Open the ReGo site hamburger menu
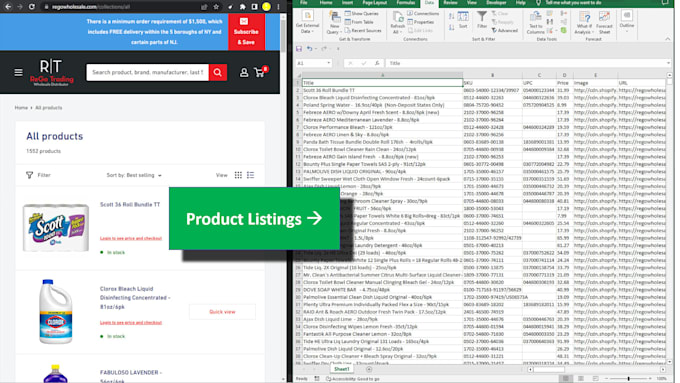This screenshot has height=383, width=680. pyautogui.click(x=18, y=72)
